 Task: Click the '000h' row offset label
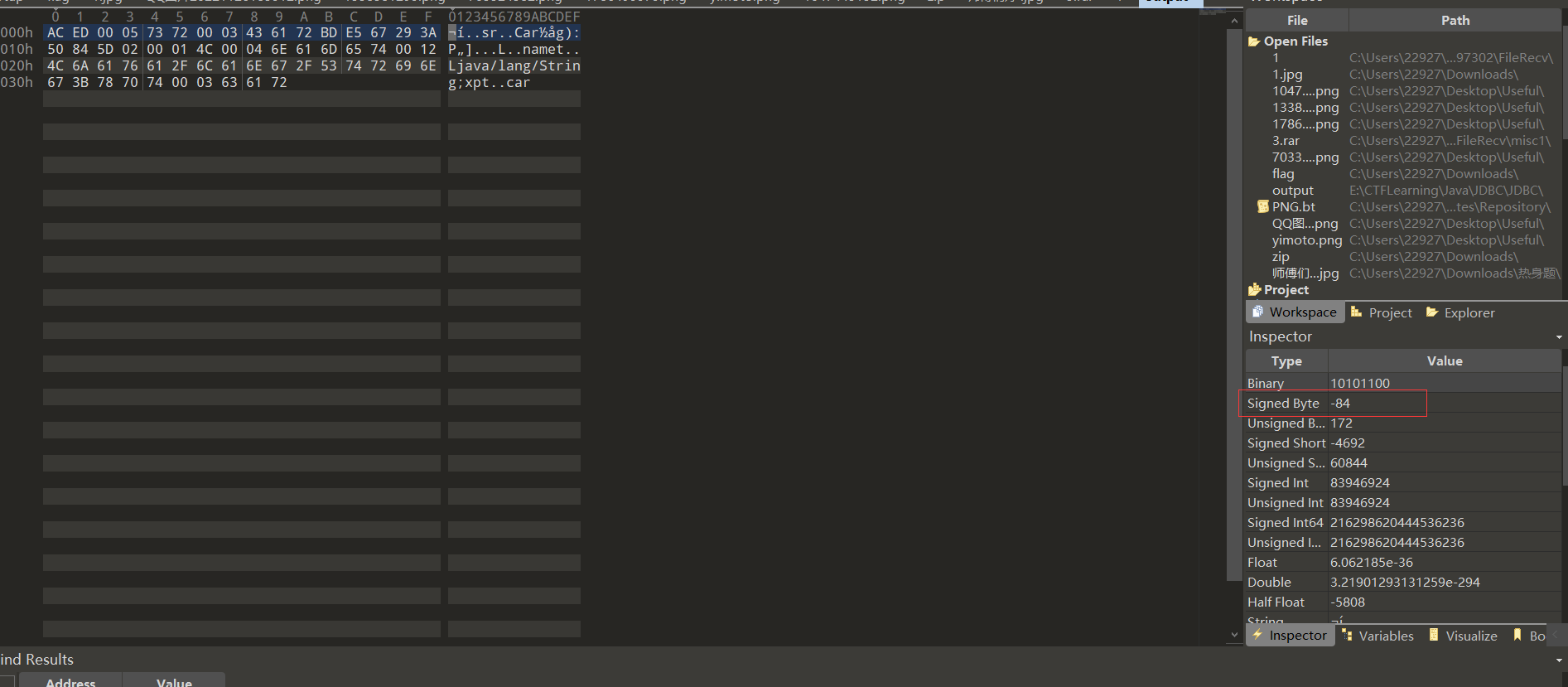click(x=17, y=33)
